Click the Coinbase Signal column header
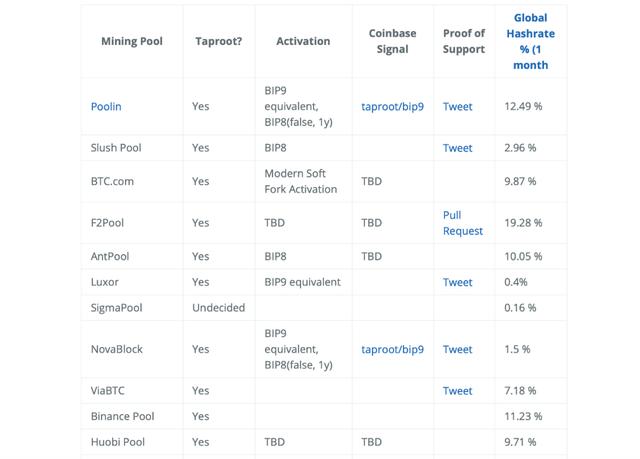The image size is (640, 459). pyautogui.click(x=392, y=41)
